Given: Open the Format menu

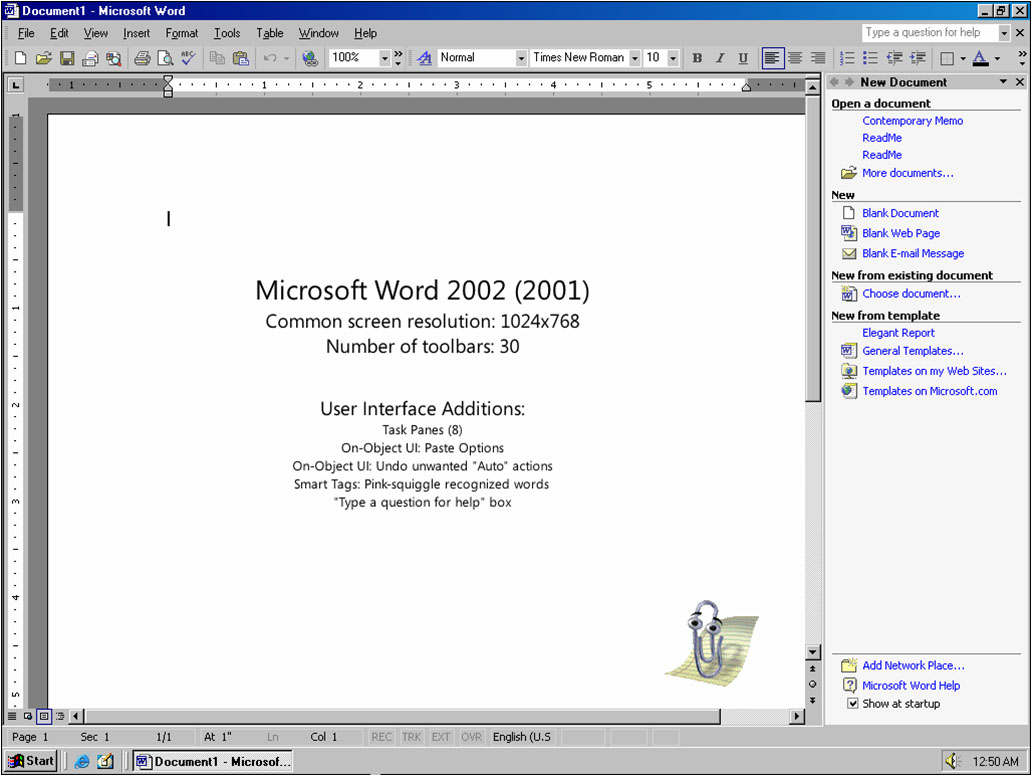Looking at the screenshot, I should (181, 33).
